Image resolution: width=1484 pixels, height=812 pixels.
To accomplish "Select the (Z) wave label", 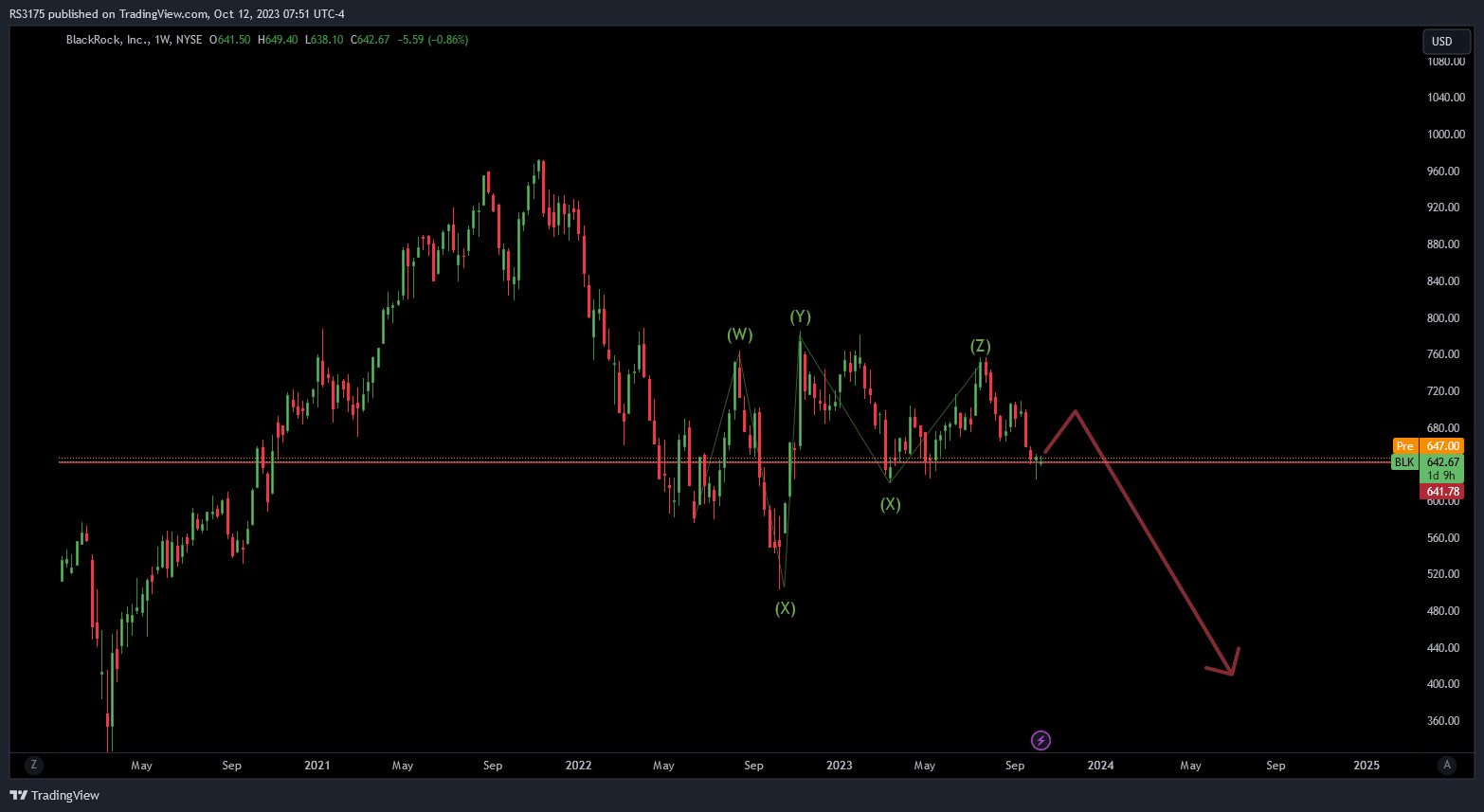I will point(981,346).
